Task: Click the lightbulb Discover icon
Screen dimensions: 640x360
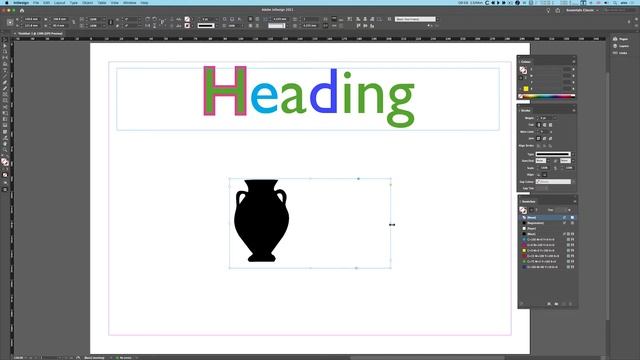Action: [548, 10]
